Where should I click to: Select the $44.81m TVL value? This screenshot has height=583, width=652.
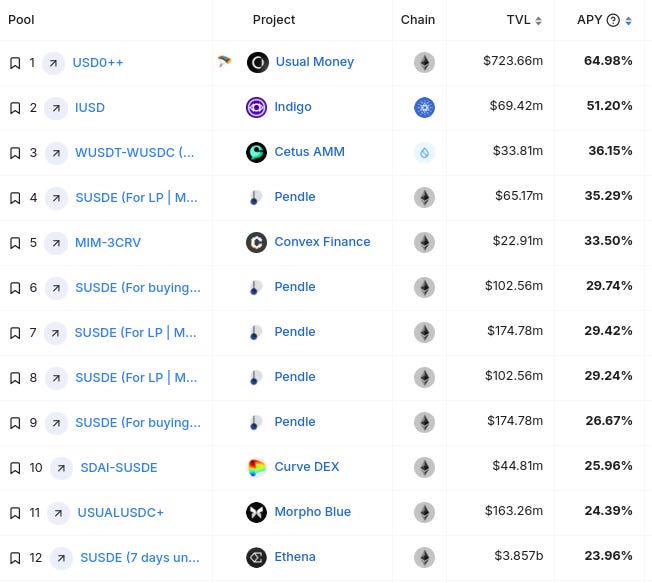[x=518, y=466]
